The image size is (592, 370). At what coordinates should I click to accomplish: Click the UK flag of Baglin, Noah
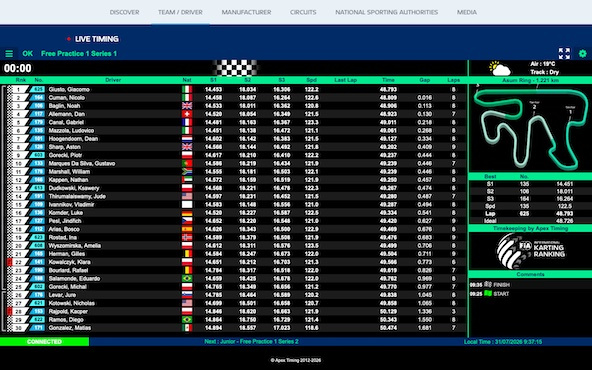pyautogui.click(x=187, y=106)
